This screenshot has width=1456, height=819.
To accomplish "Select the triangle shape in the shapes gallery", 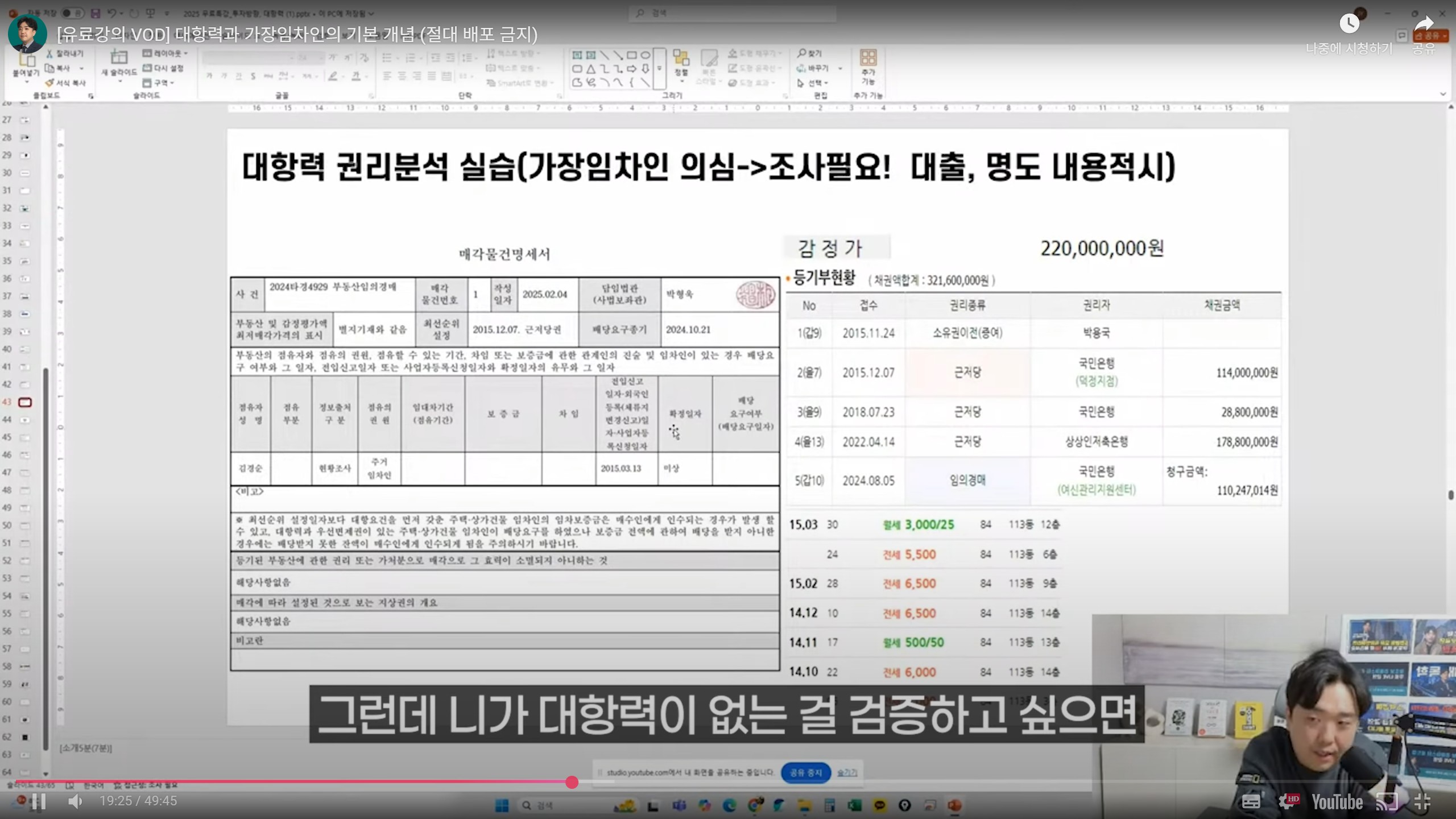I will (591, 69).
